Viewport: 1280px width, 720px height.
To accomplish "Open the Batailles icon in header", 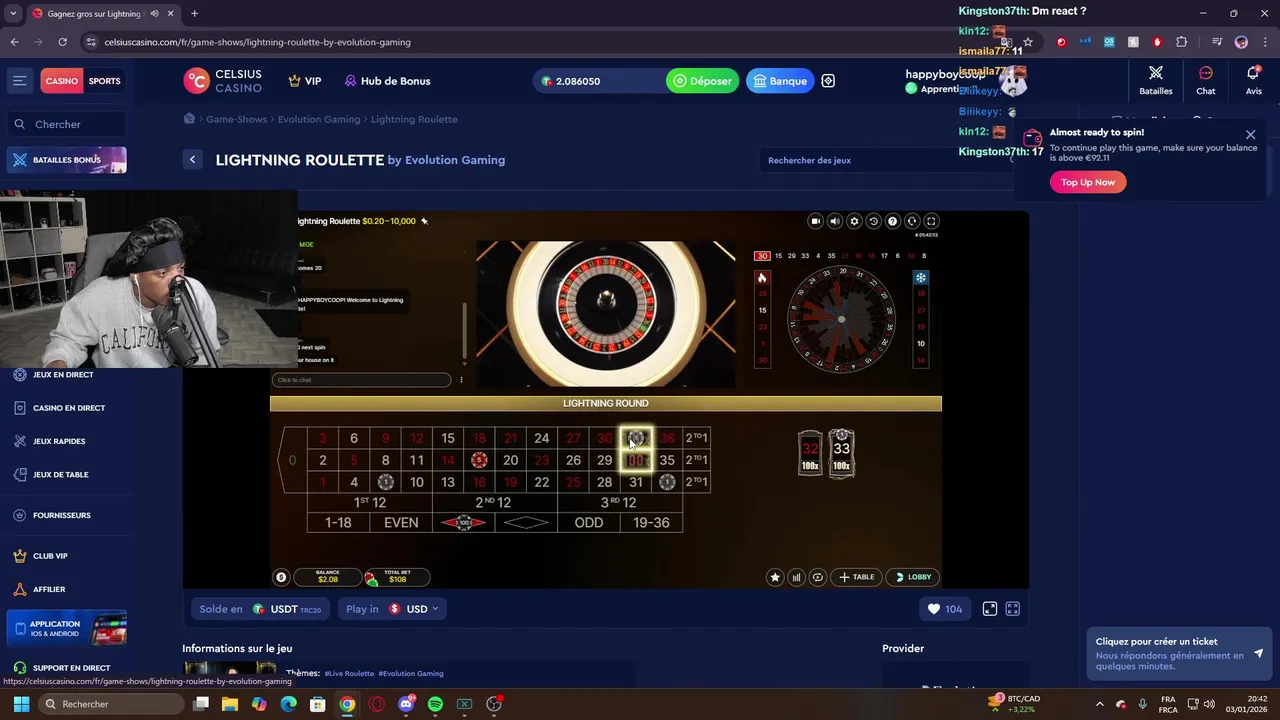I will [1155, 80].
